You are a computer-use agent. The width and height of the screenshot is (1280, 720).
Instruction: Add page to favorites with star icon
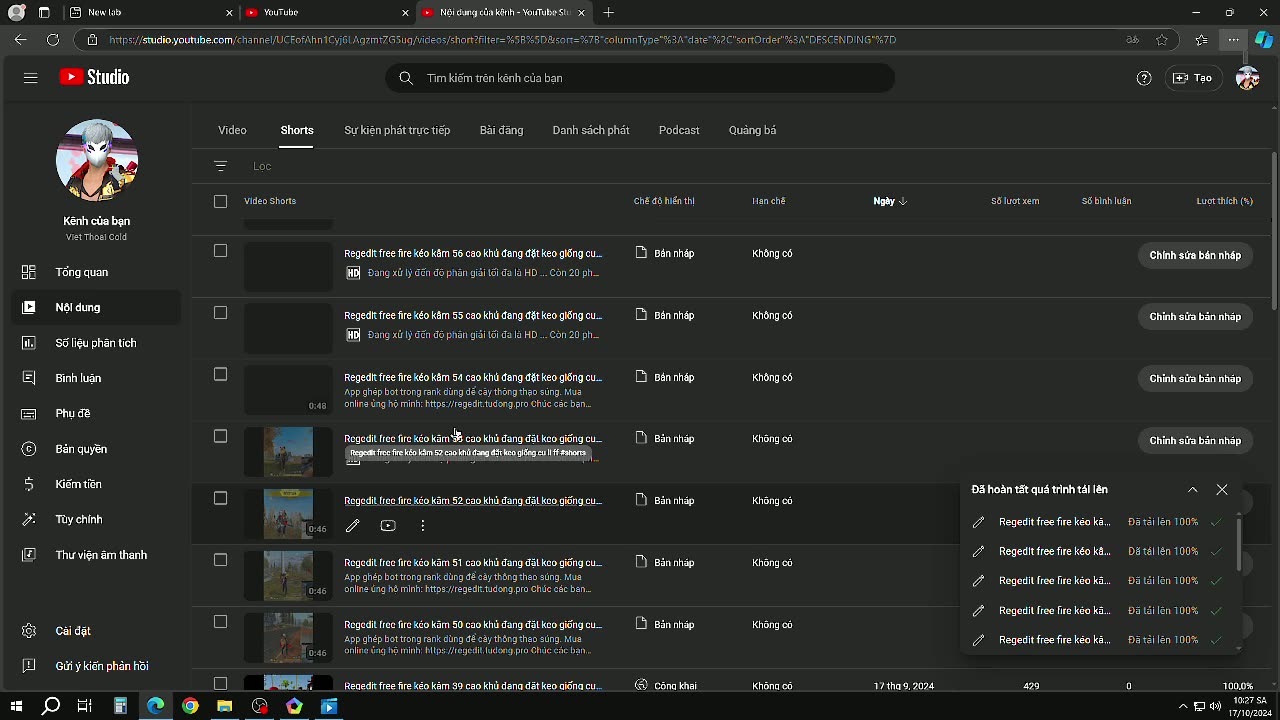coord(1162,40)
